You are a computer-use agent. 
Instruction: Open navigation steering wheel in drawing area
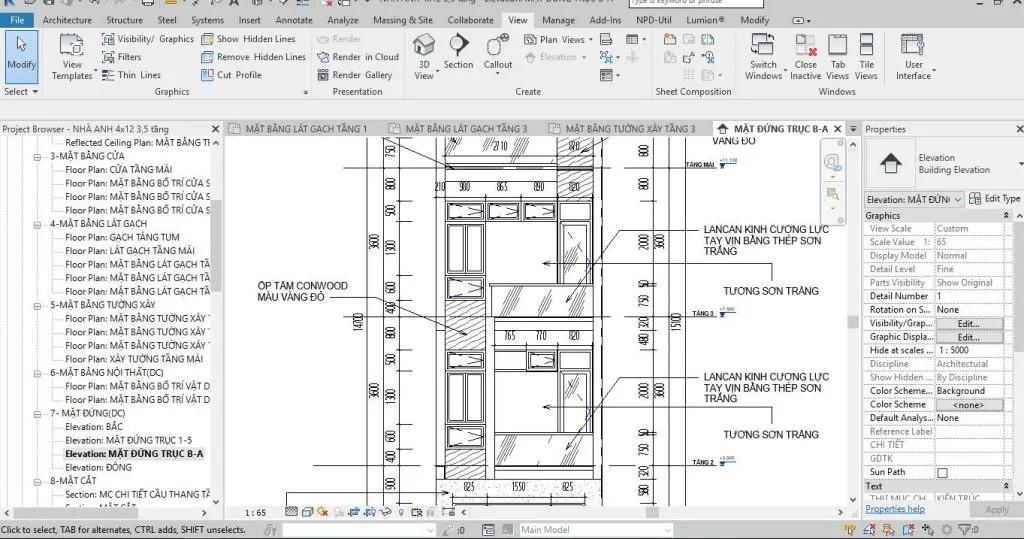click(x=831, y=162)
